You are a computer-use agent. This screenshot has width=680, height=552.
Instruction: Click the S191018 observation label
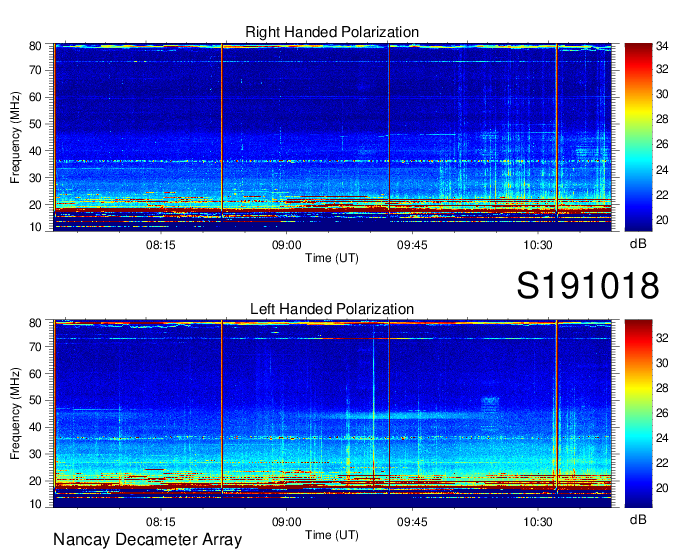[588, 285]
